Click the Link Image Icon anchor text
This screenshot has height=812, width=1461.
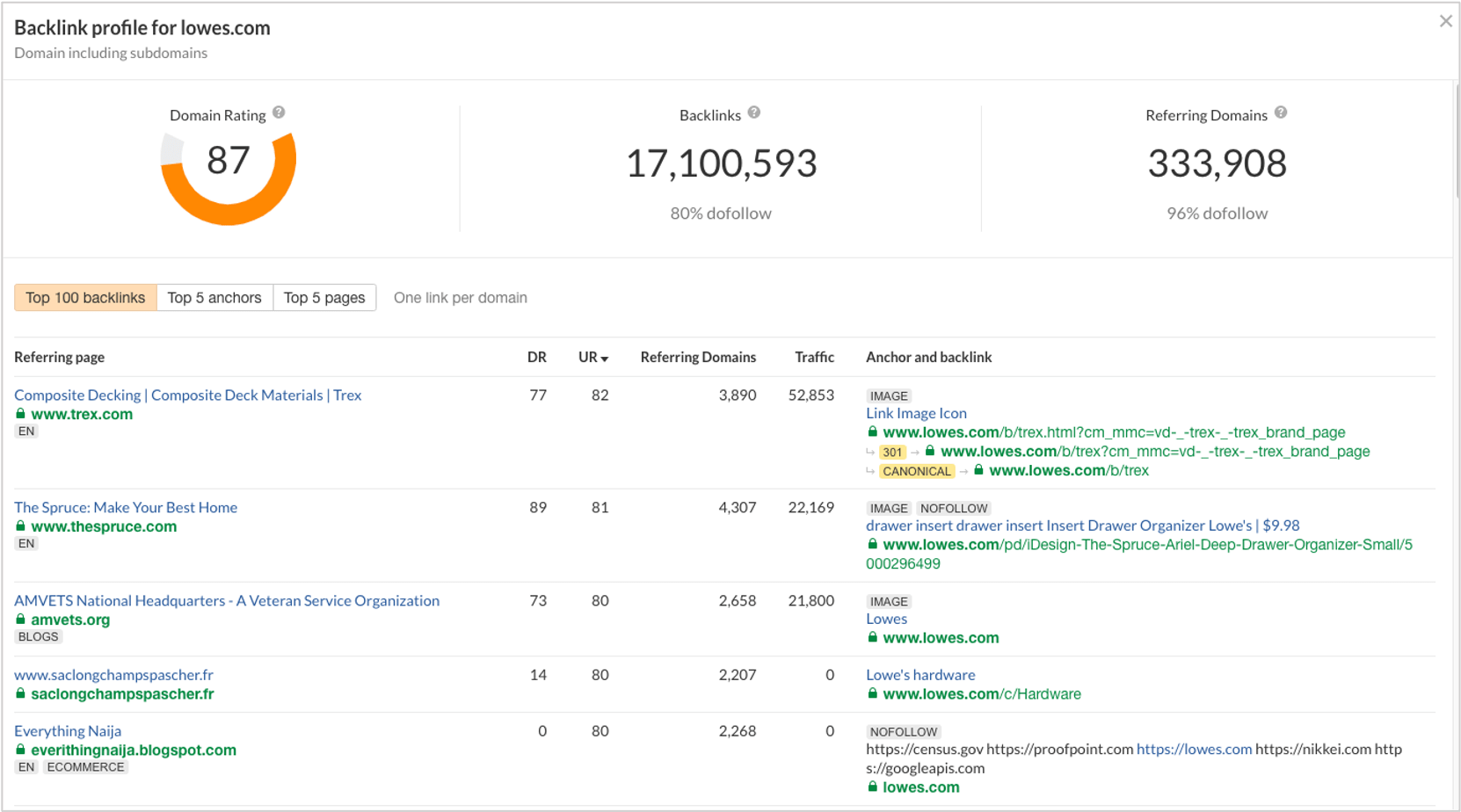916,413
